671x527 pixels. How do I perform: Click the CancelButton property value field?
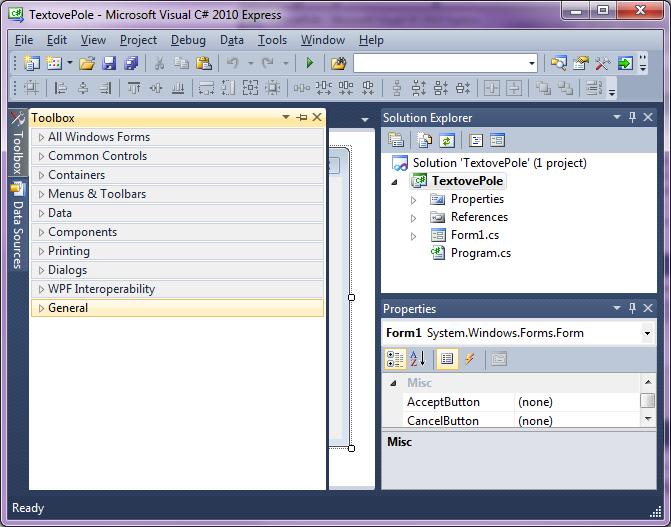pos(576,420)
